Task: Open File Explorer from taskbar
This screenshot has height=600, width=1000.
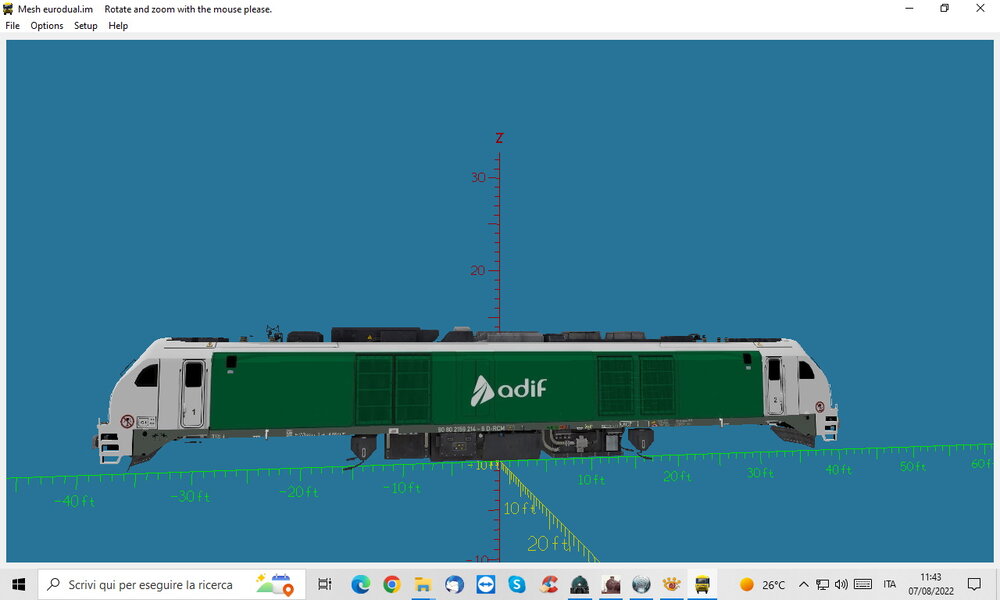Action: (422, 584)
